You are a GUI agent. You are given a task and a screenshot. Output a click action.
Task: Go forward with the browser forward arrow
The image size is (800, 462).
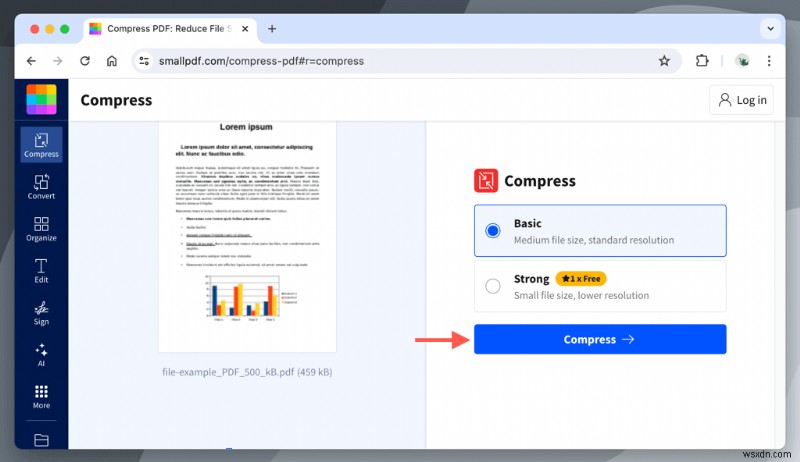coord(58,61)
